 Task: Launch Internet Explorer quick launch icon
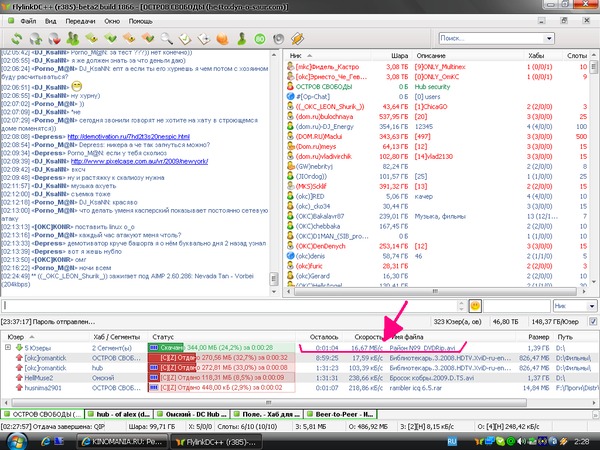(45, 442)
